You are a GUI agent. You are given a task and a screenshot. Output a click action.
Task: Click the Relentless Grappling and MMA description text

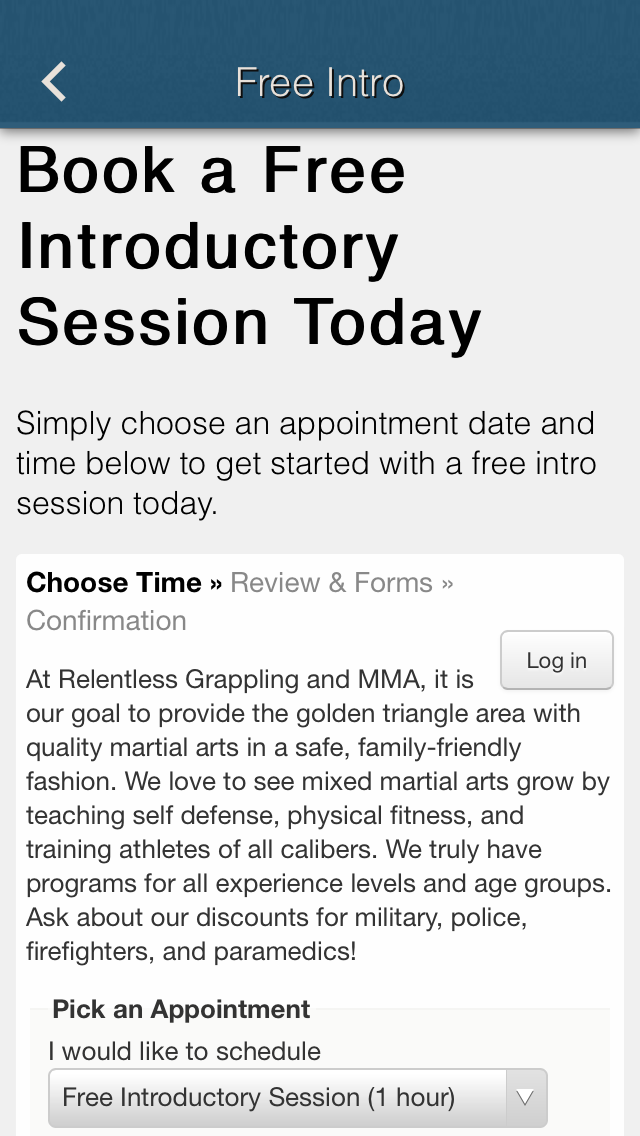[250, 680]
